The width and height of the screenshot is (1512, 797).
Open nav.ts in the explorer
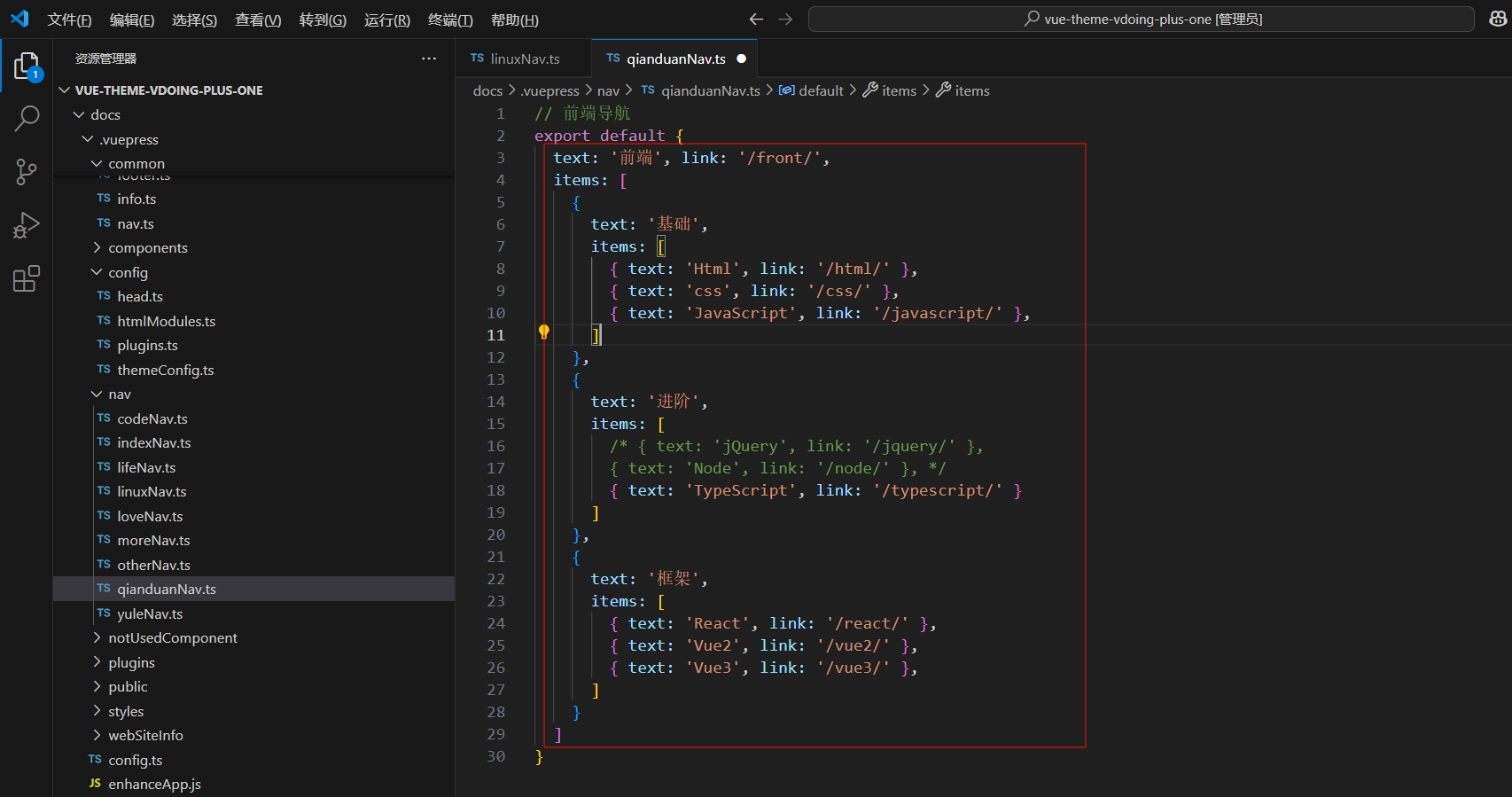point(253,223)
